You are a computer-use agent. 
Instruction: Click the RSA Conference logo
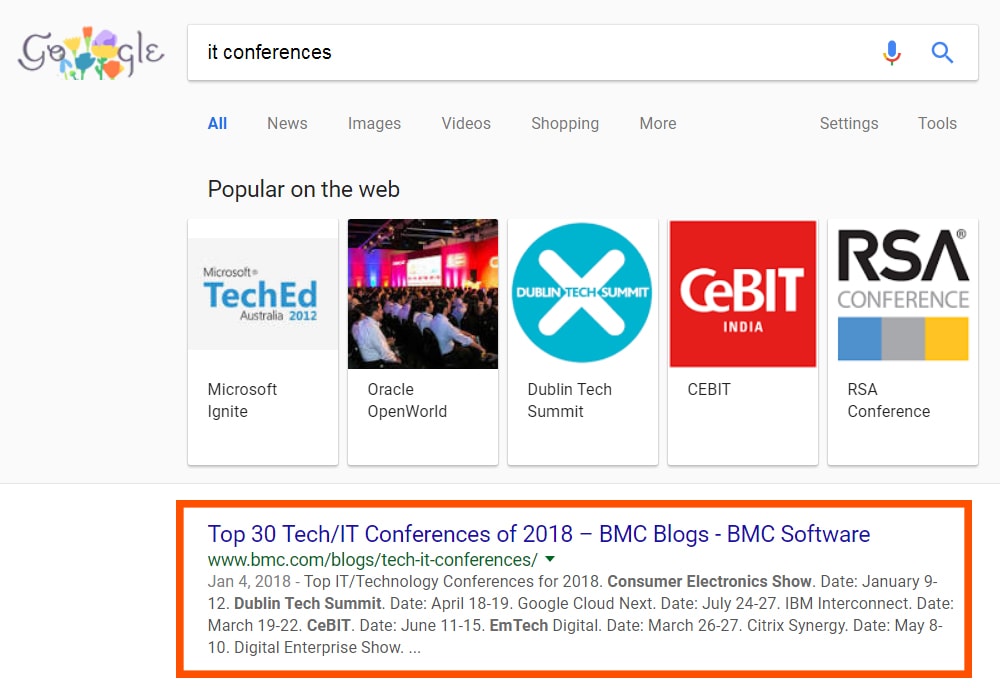coord(903,293)
